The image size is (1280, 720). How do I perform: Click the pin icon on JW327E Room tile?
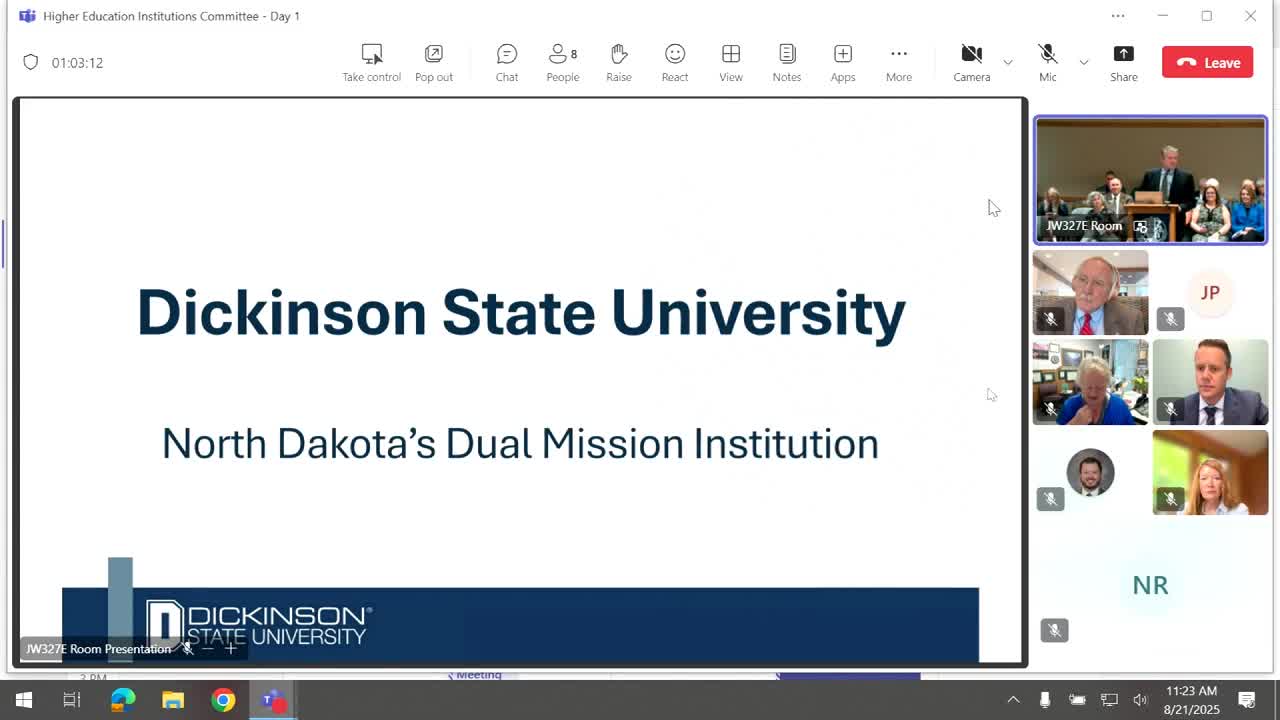click(x=1141, y=227)
